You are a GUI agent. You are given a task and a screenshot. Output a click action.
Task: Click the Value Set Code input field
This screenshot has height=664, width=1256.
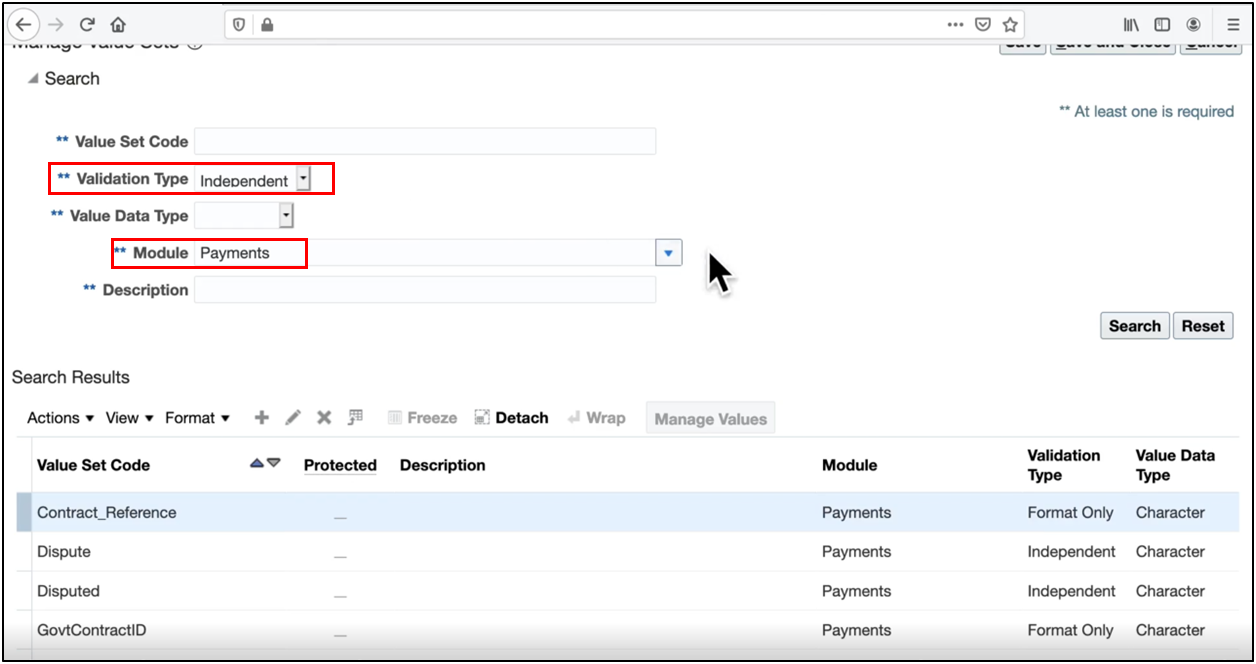coord(425,142)
